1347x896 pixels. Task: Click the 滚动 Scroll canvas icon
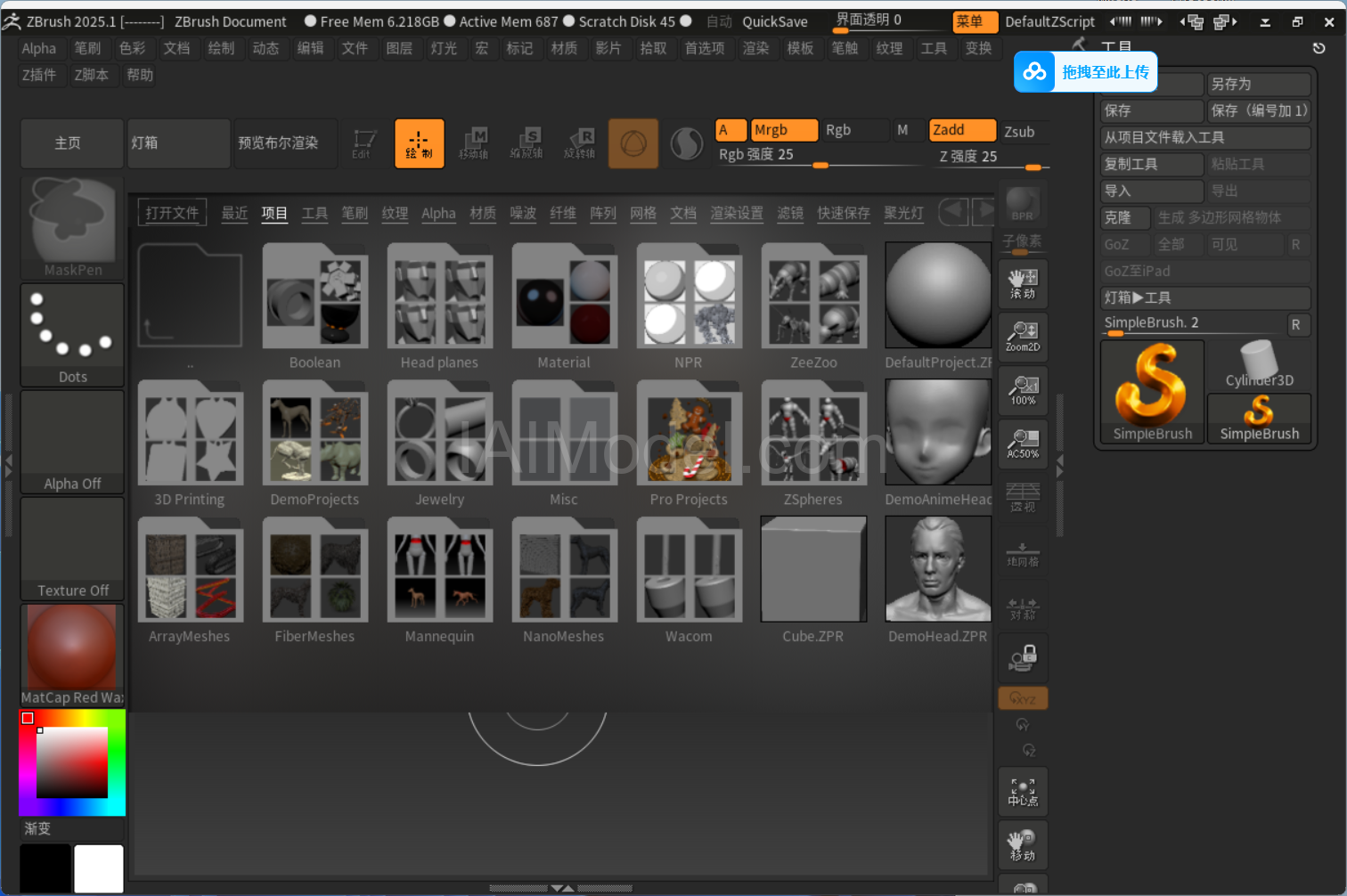coord(1023,282)
